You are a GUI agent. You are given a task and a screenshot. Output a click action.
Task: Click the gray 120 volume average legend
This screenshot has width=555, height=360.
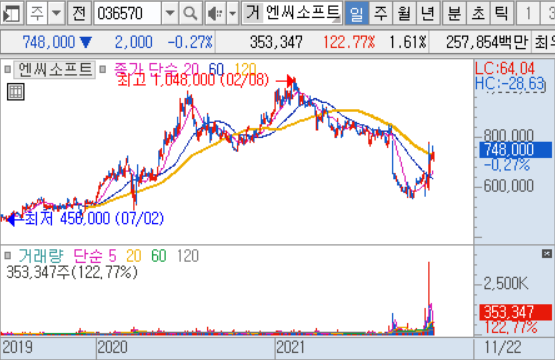tap(188, 256)
